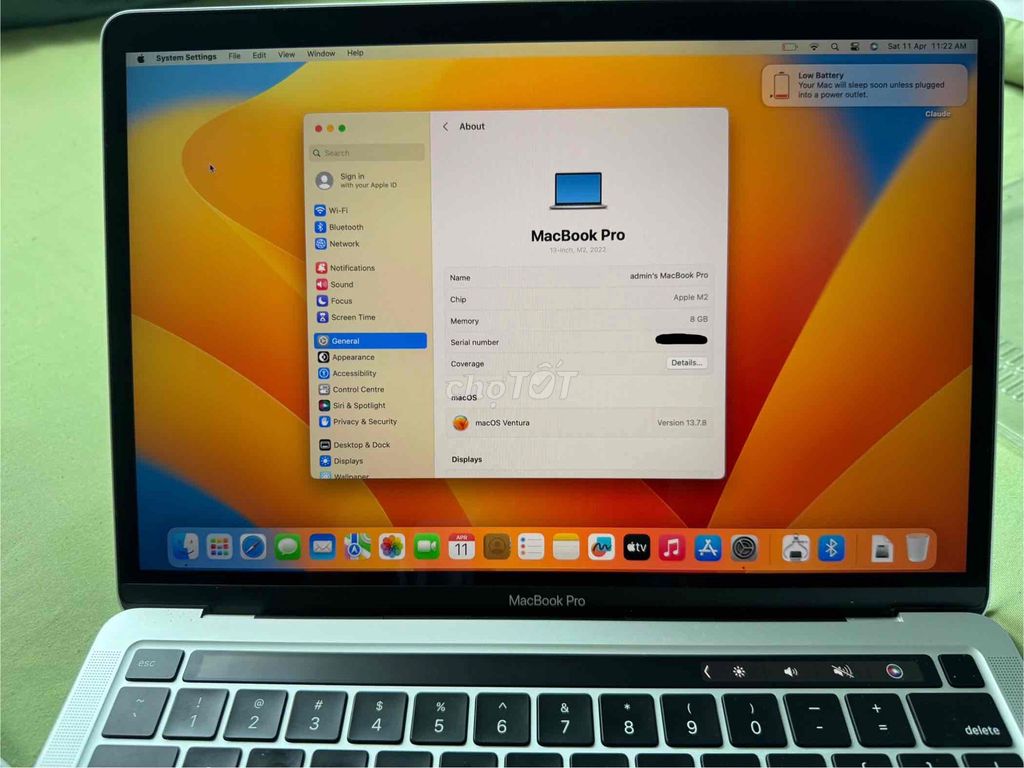Select General in the sidebar
This screenshot has width=1024, height=768.
(370, 340)
